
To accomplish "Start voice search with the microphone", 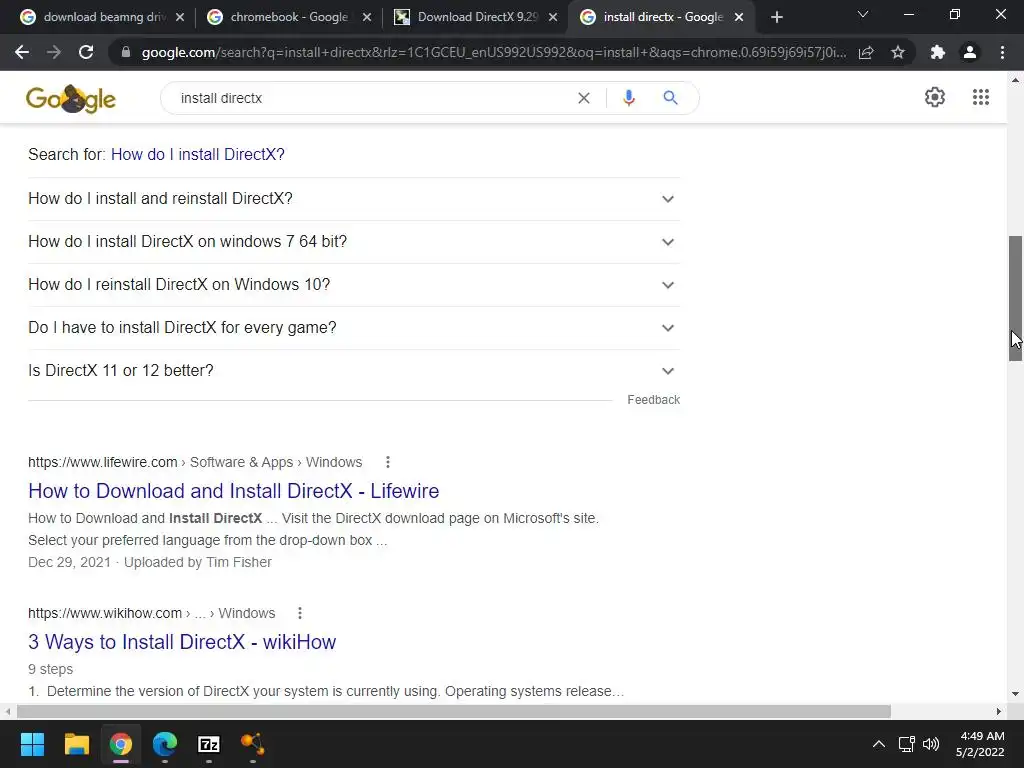I will click(629, 98).
